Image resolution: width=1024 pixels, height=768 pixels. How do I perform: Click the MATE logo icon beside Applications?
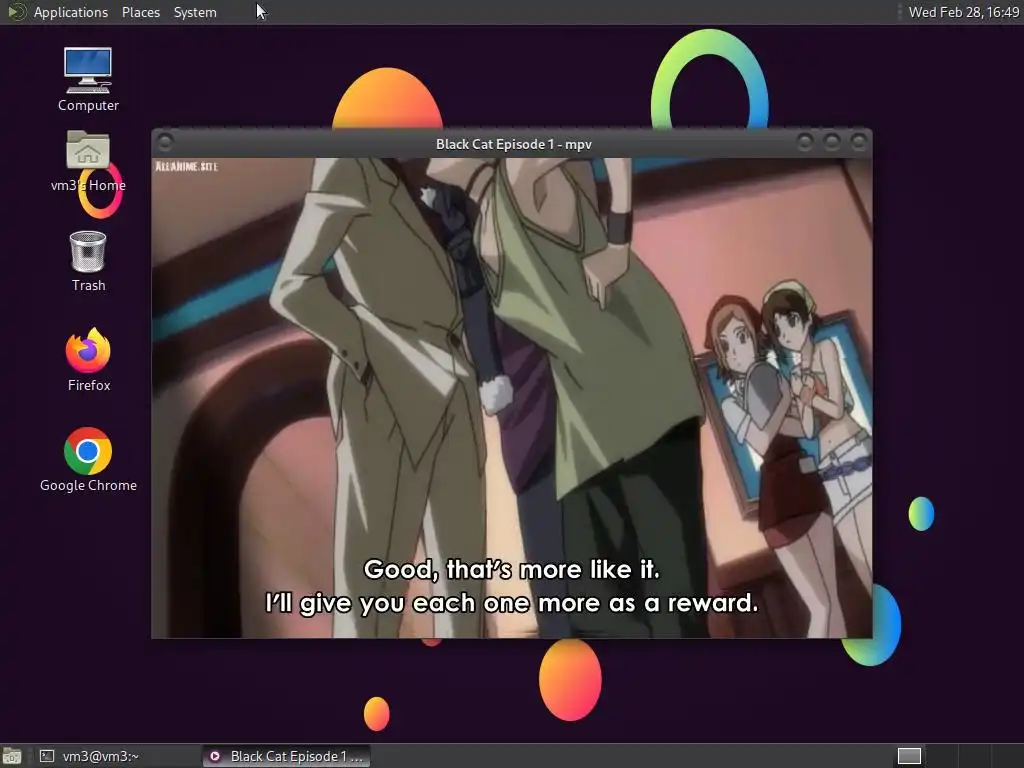pos(16,12)
